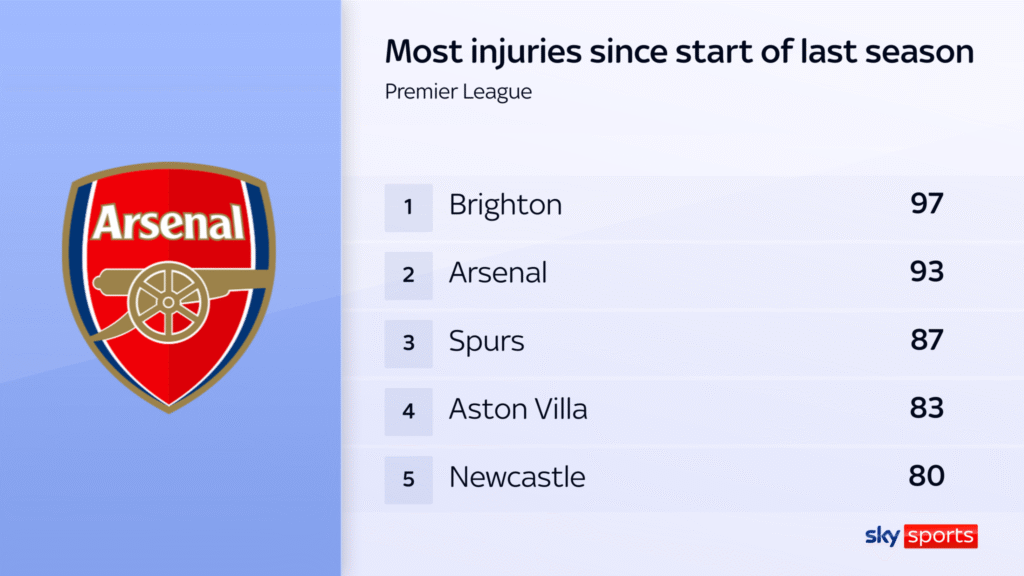1024x576 pixels.
Task: Select the rank 3 number box
Action: [408, 342]
